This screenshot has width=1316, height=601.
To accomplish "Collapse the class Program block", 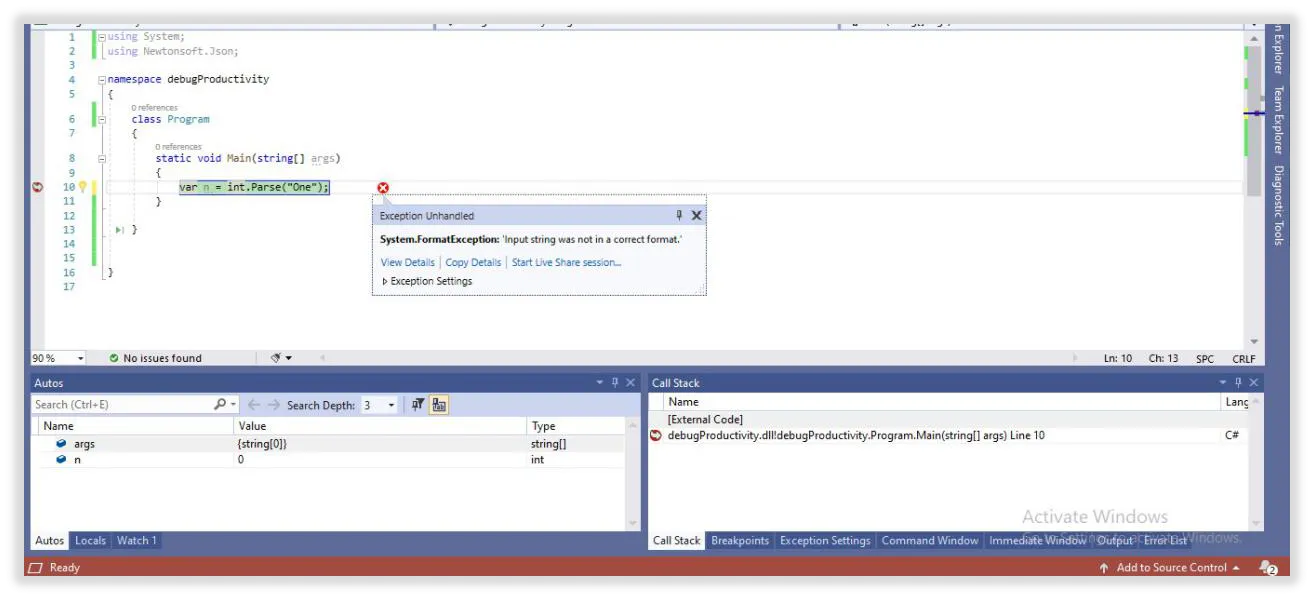I will (x=101, y=119).
